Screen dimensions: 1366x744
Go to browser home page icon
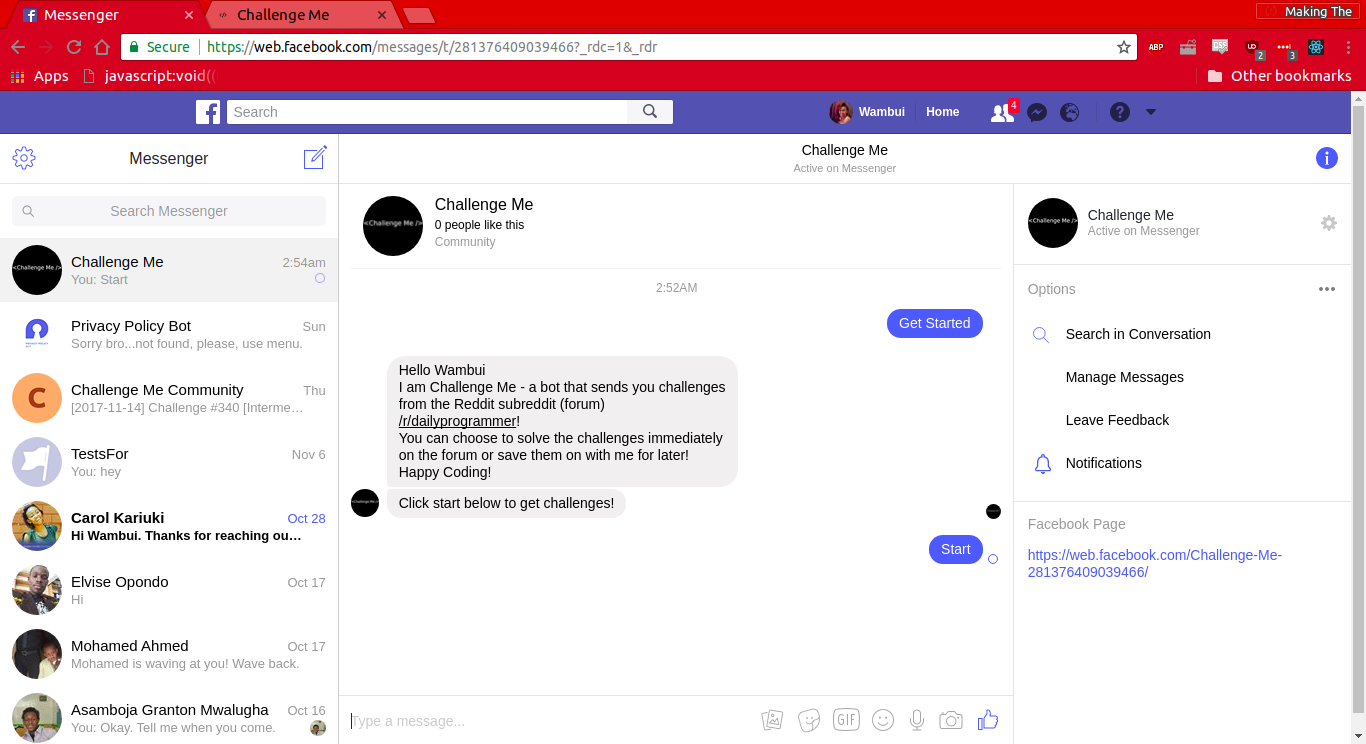click(102, 47)
